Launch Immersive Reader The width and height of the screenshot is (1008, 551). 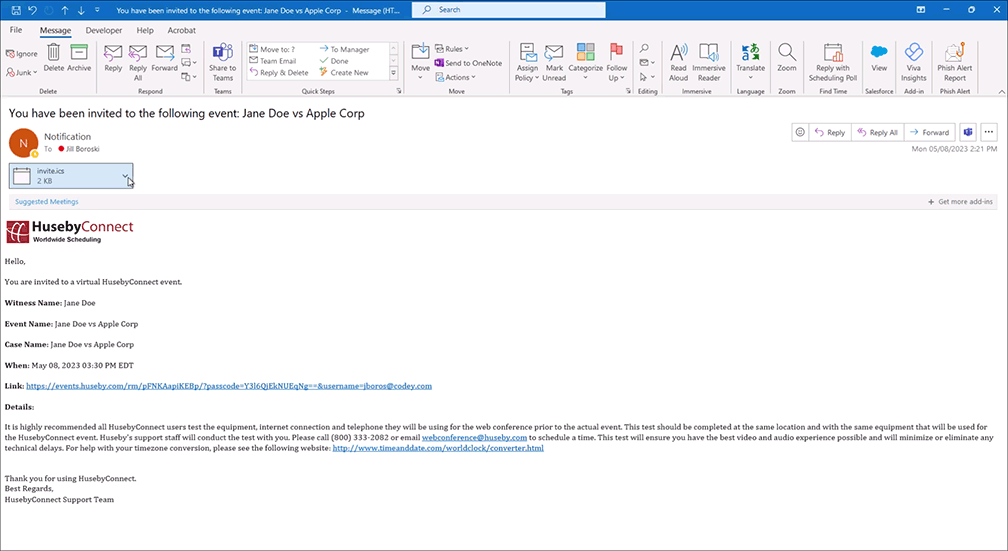(x=708, y=62)
